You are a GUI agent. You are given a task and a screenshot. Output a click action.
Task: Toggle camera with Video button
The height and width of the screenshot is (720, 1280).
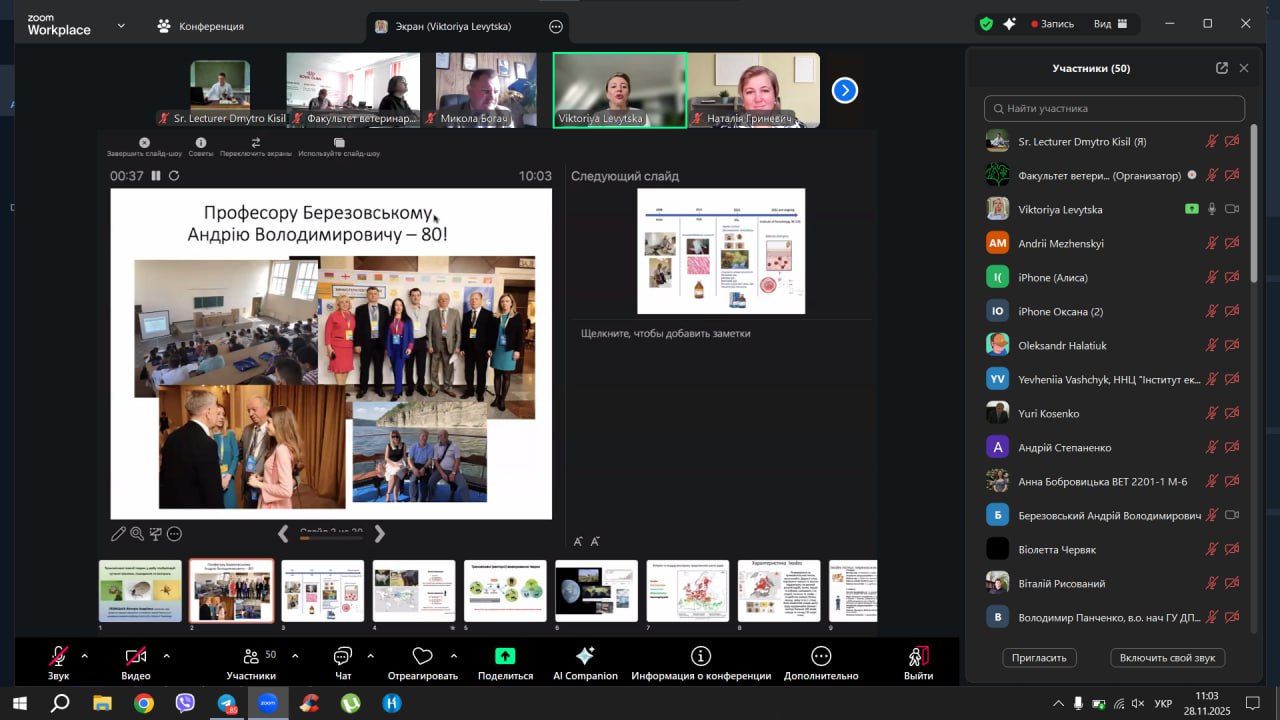tap(136, 657)
